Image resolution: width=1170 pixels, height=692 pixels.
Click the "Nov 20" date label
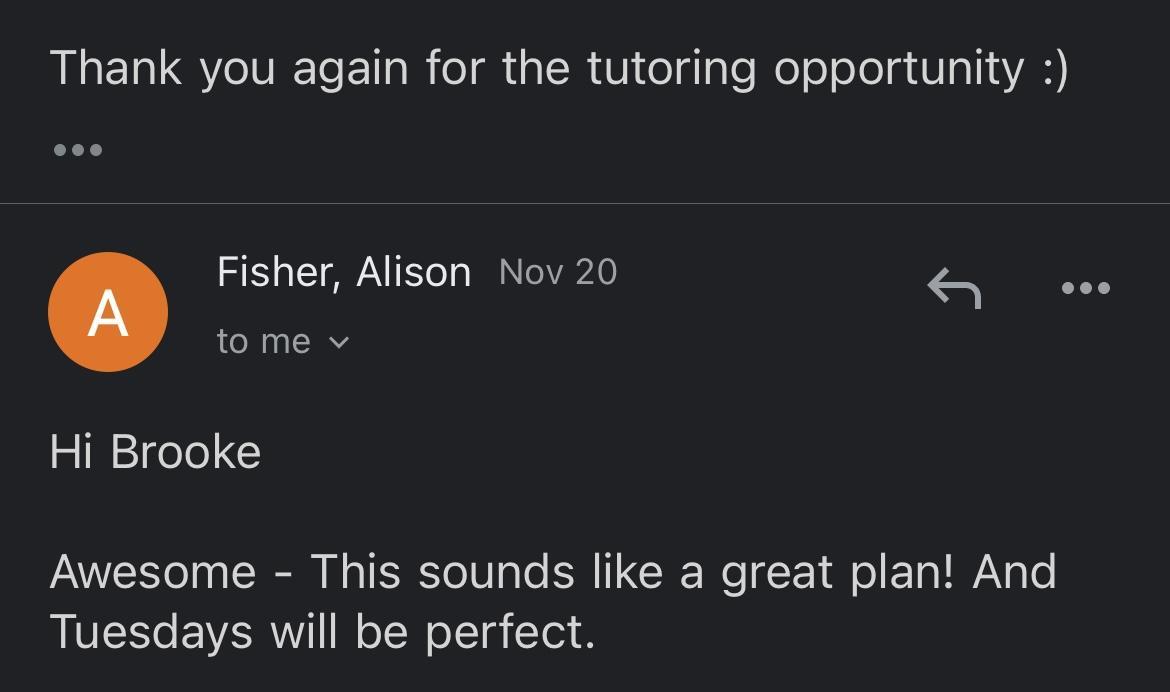[x=558, y=272]
